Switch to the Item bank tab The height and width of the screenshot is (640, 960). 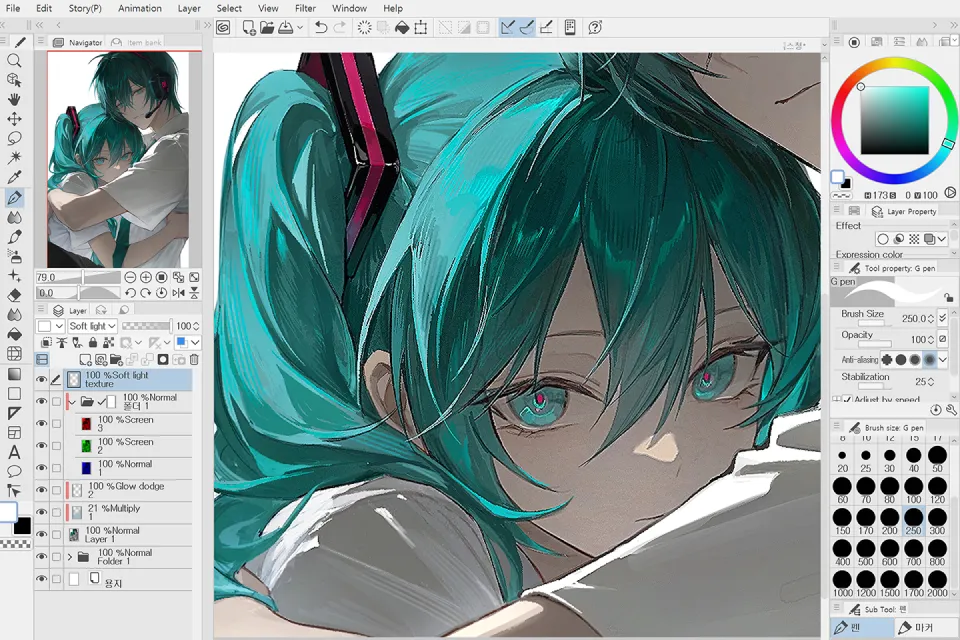[137, 42]
